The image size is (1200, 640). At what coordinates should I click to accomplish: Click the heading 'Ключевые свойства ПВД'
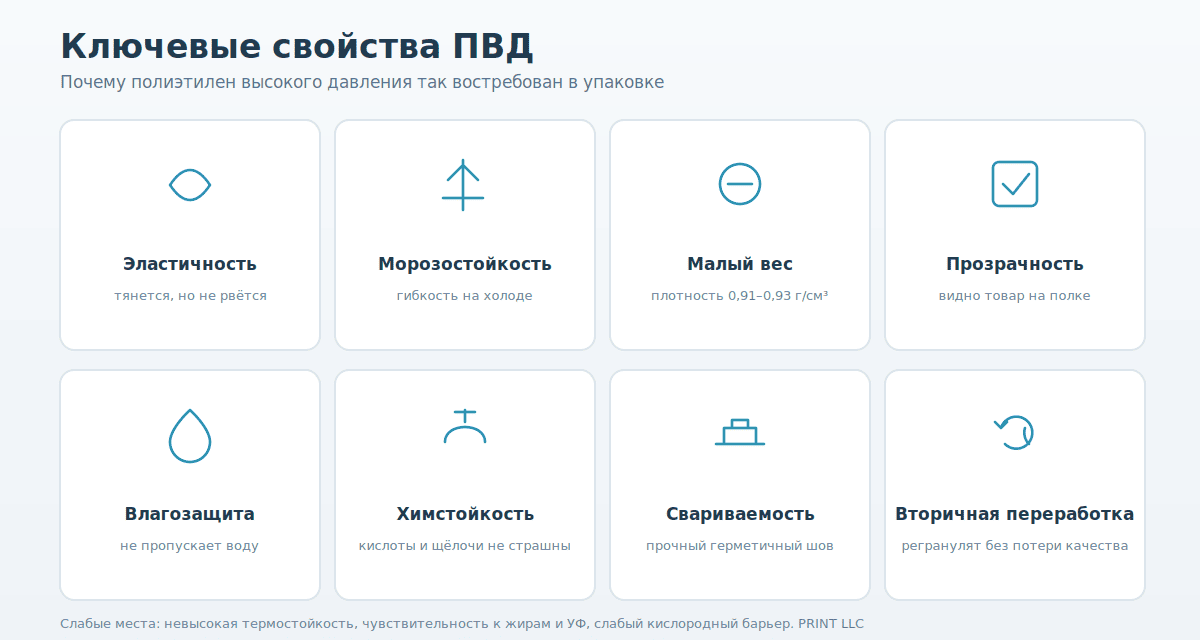click(297, 47)
